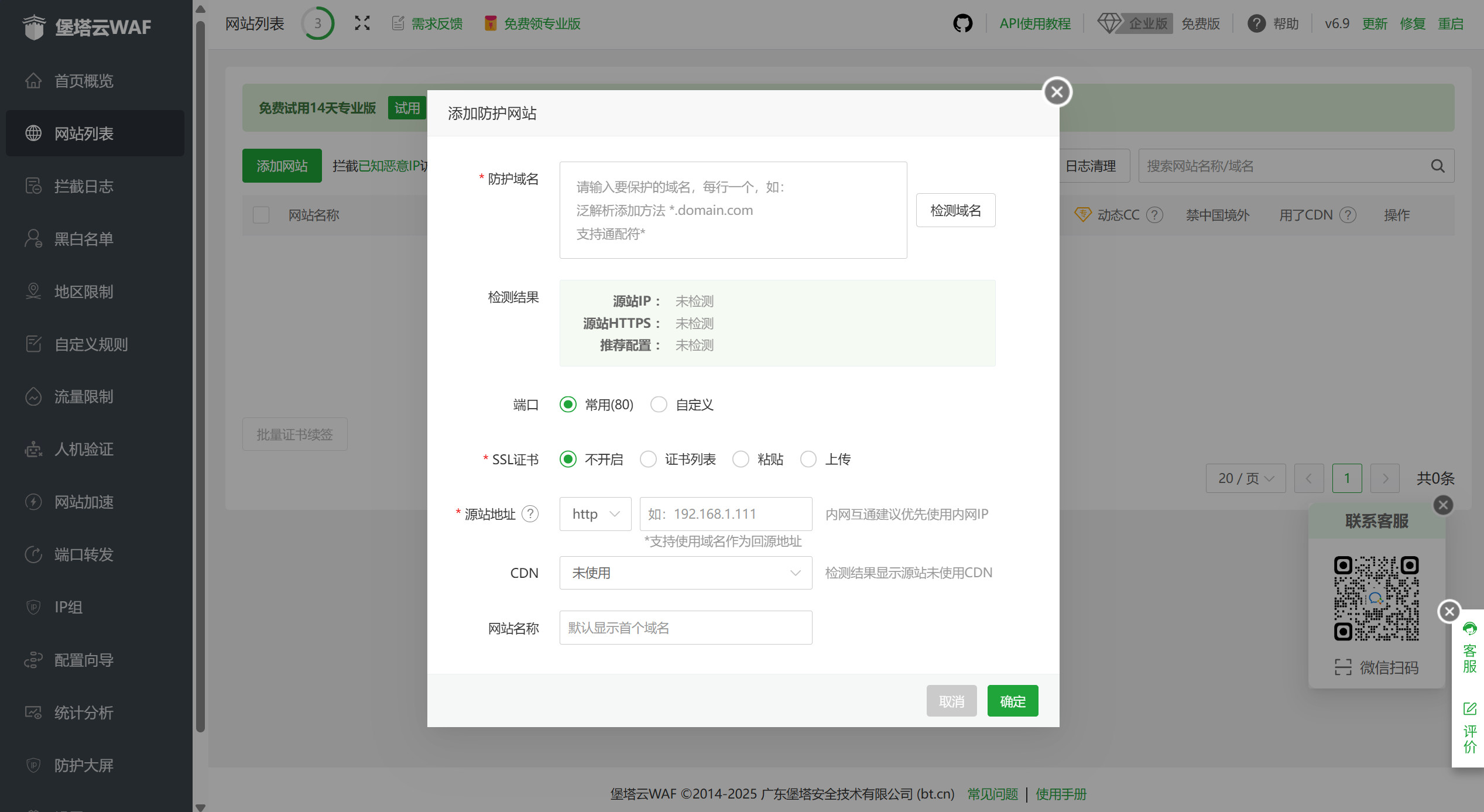Open the API使用教程 menu item

[1035, 23]
